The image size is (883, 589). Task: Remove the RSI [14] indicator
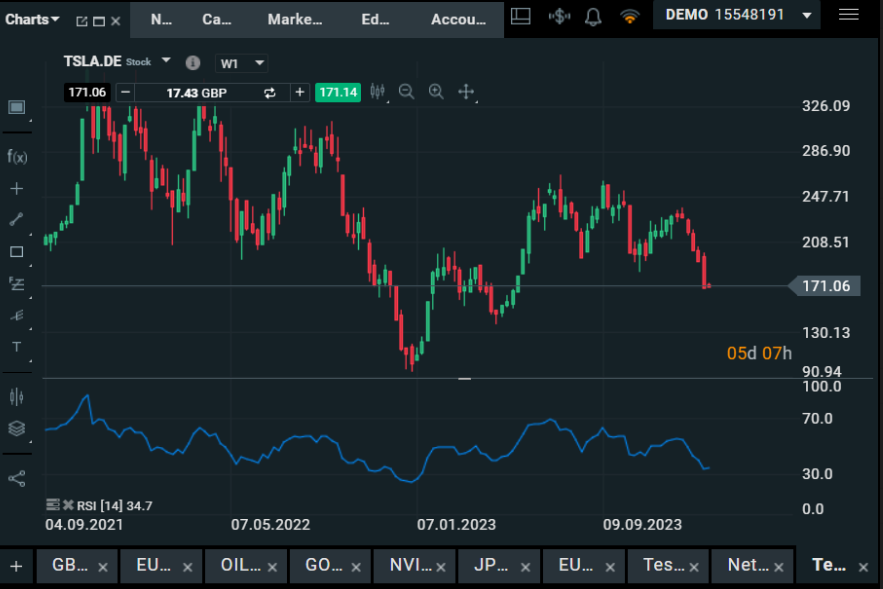click(x=69, y=506)
